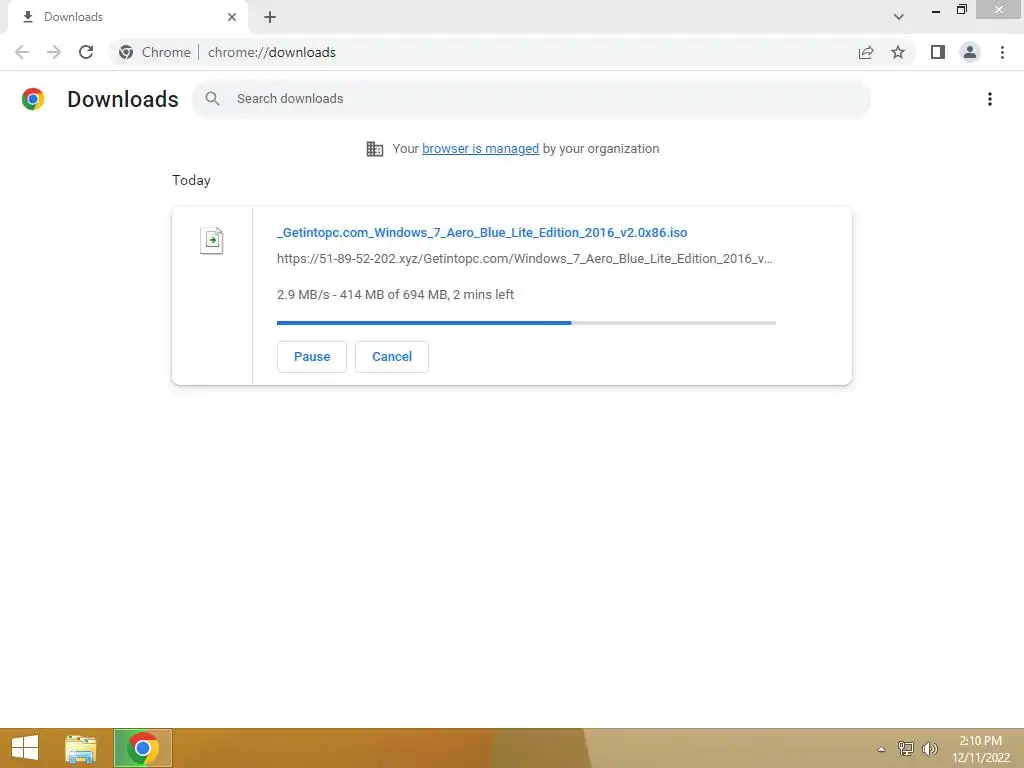Cancel the ISO download

point(392,357)
